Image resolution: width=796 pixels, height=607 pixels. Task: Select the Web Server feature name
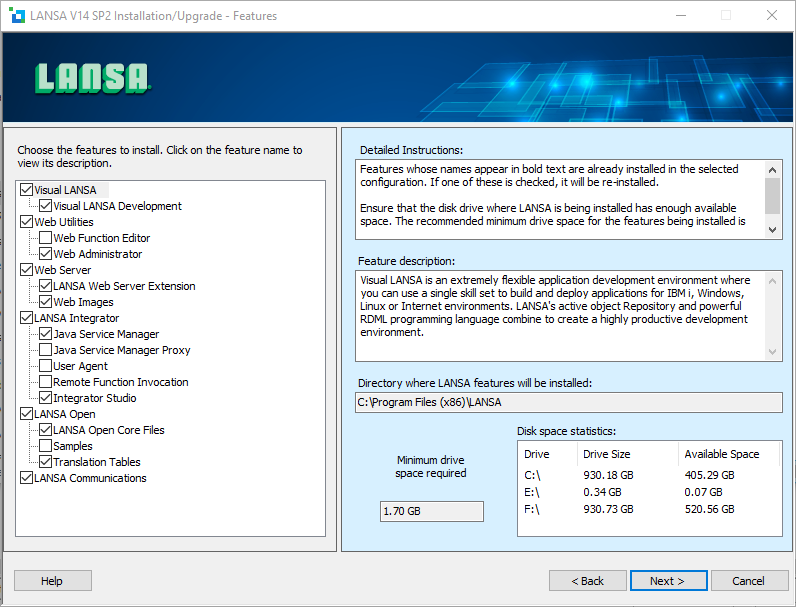point(63,269)
